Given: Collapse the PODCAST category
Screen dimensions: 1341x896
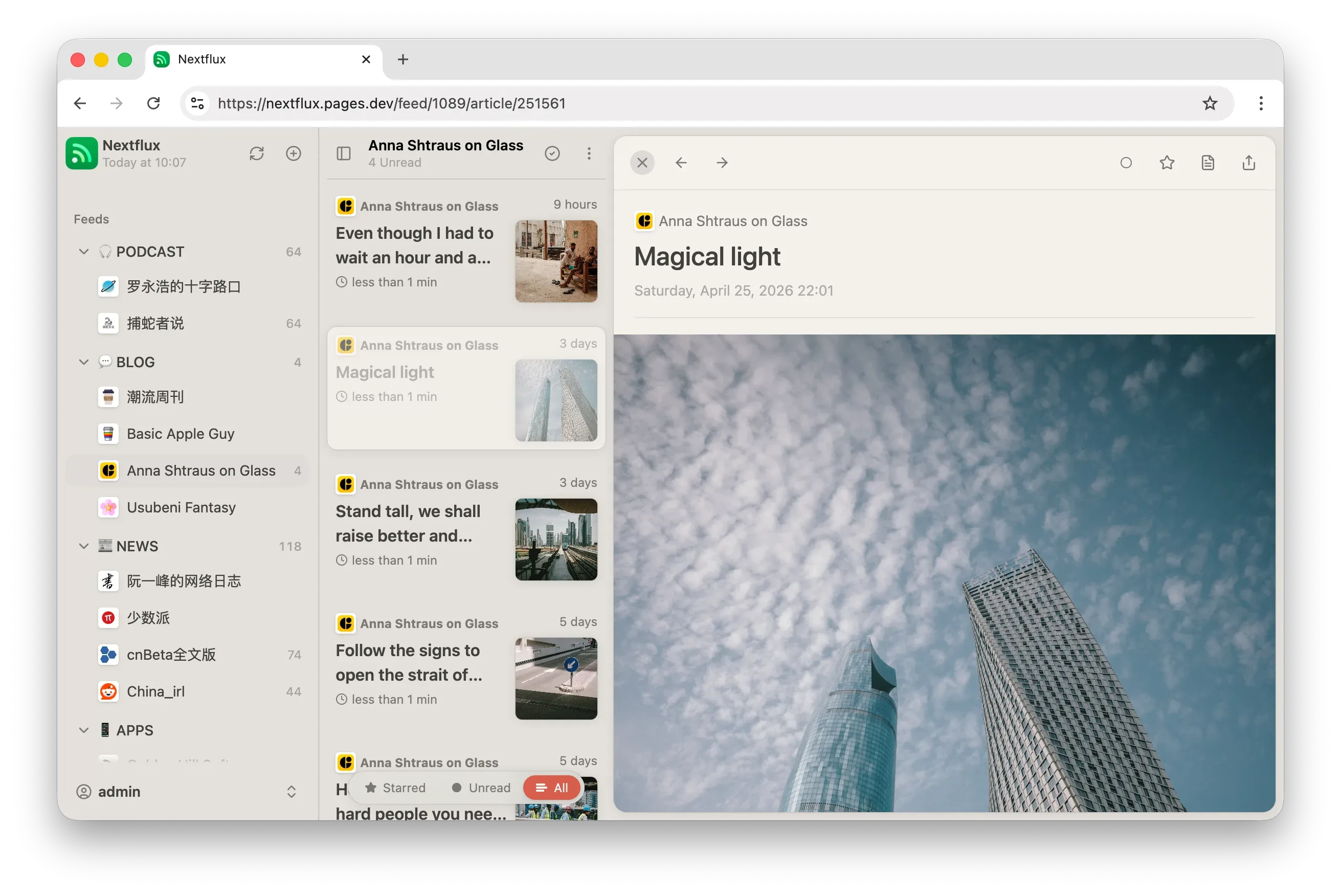Looking at the screenshot, I should 83,252.
